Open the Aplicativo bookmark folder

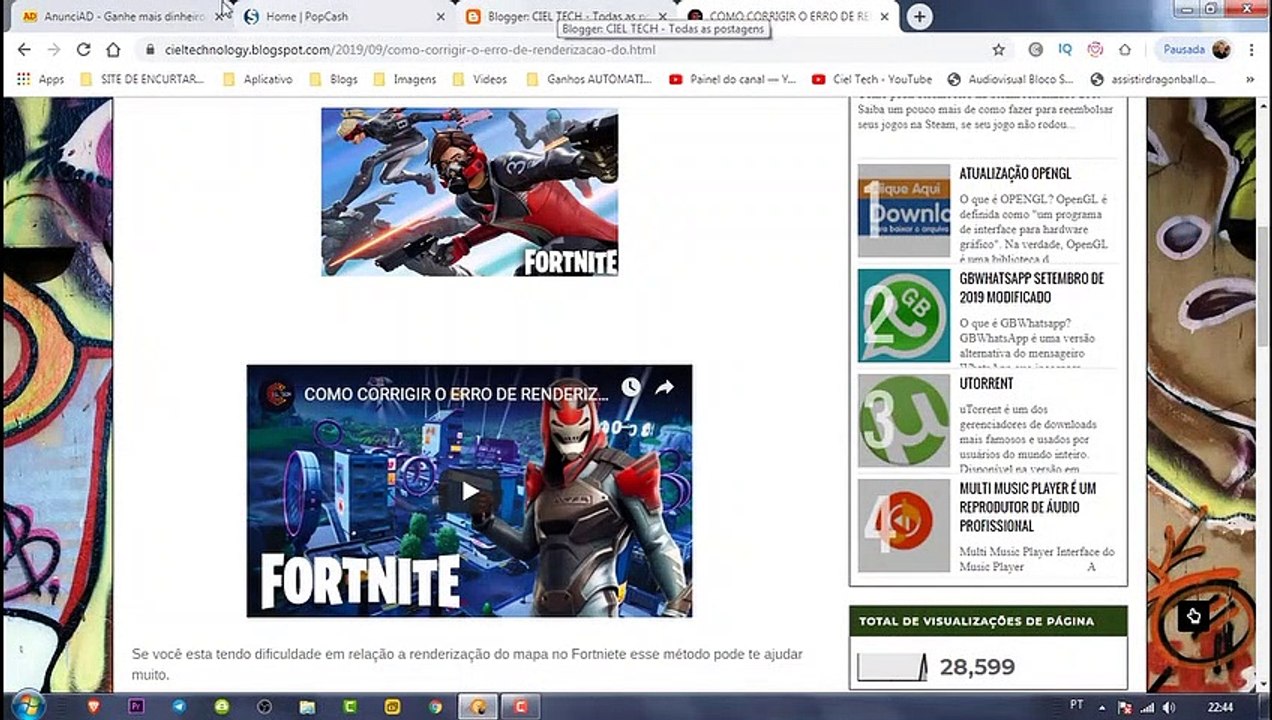tap(258, 79)
